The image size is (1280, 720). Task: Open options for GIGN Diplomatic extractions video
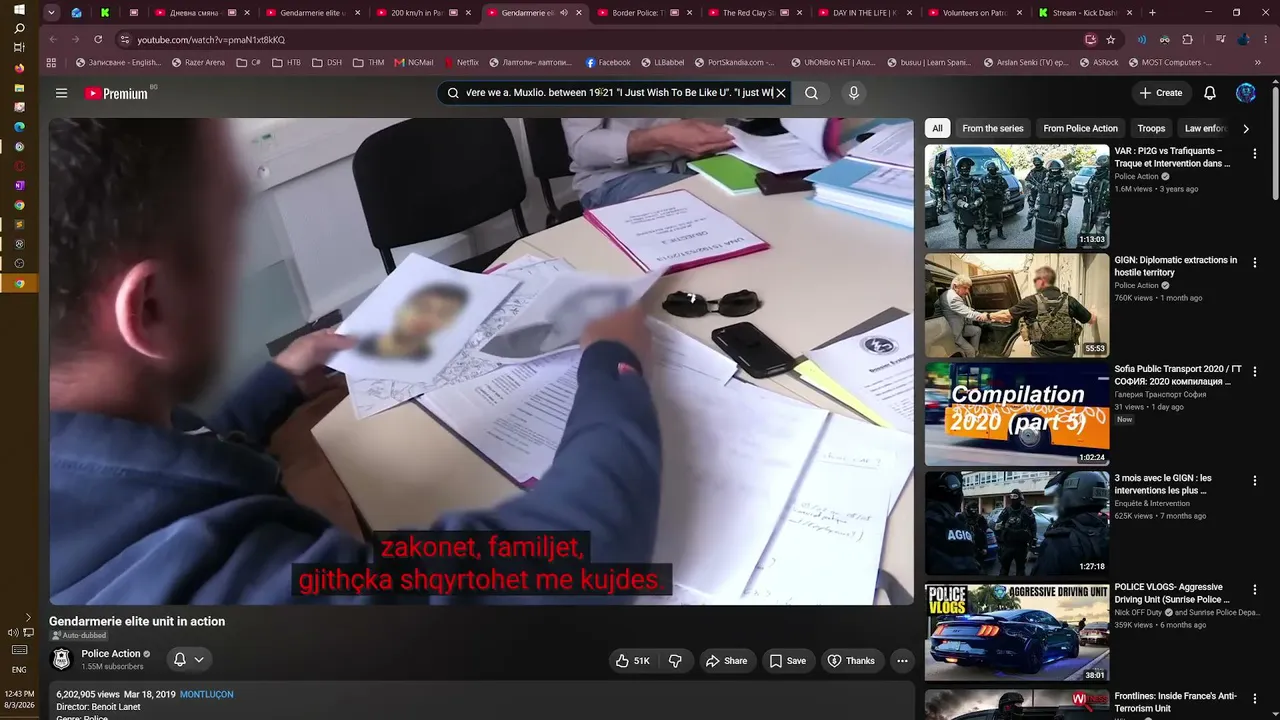click(1254, 263)
